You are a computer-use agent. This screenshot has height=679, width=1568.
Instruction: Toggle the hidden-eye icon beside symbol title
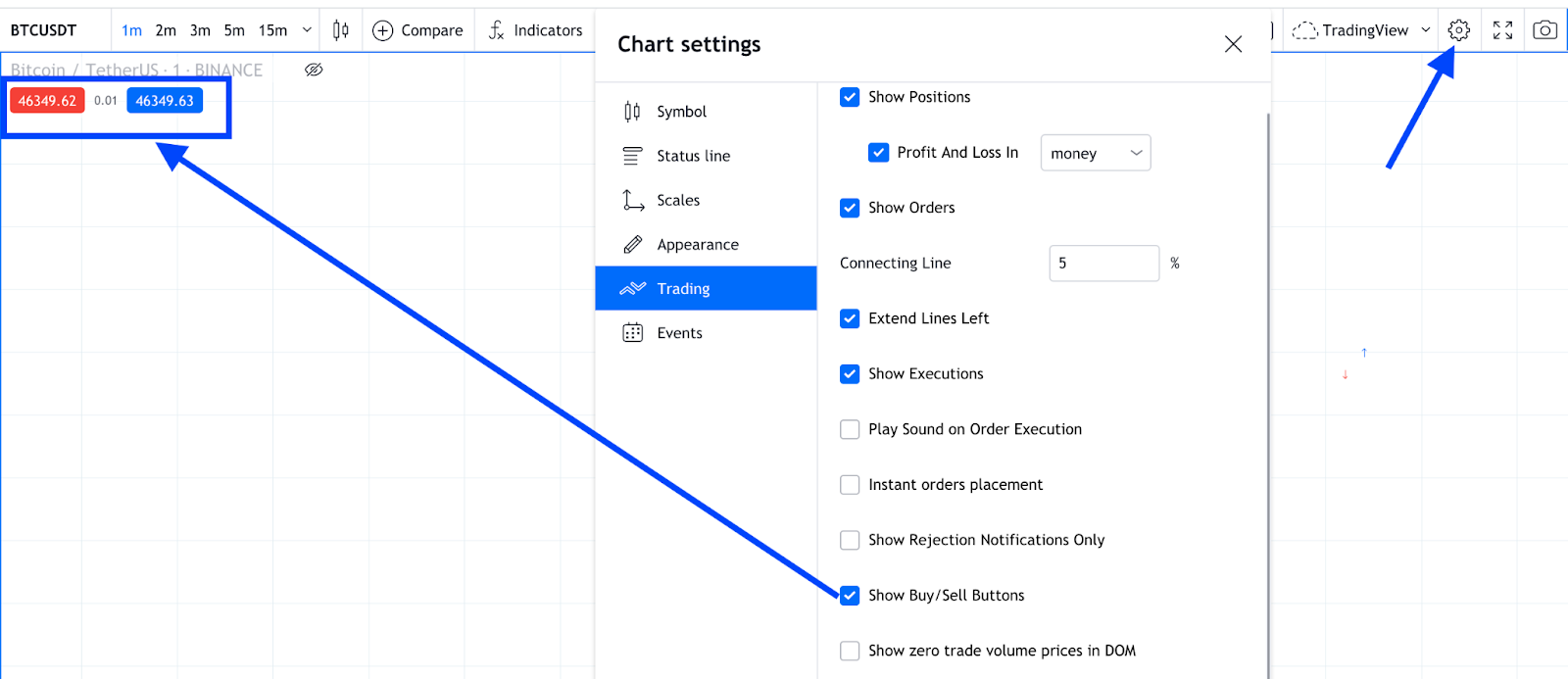[314, 70]
